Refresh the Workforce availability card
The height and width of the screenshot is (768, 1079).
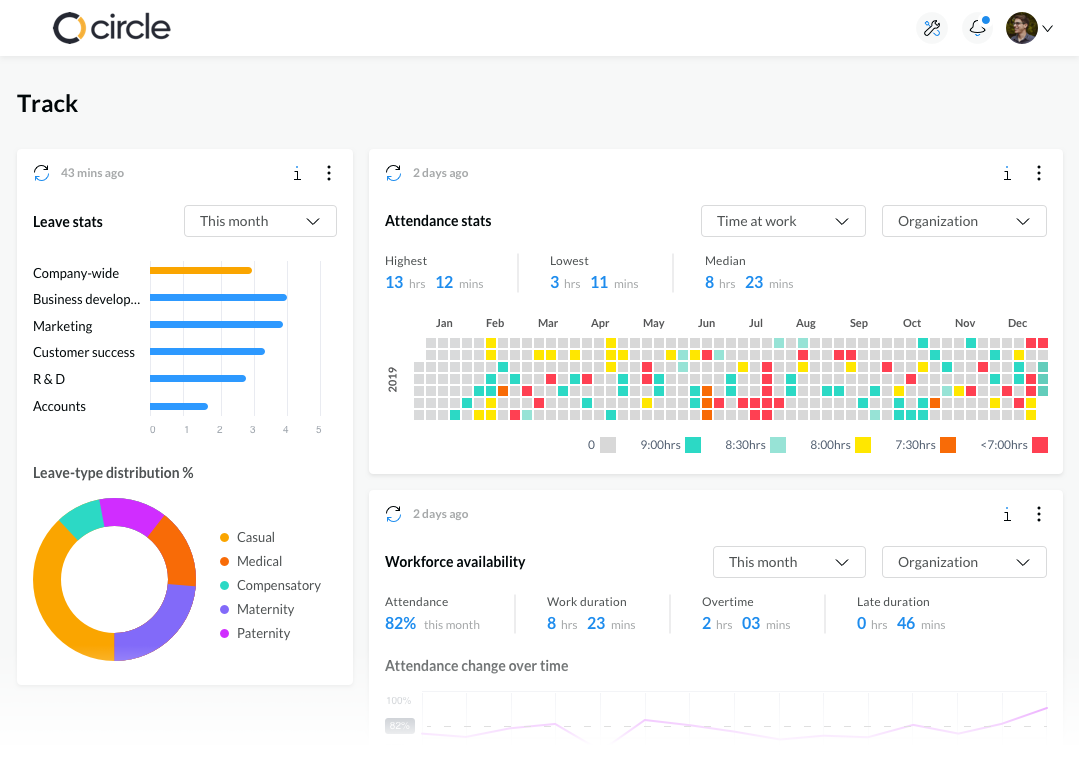[x=394, y=513]
